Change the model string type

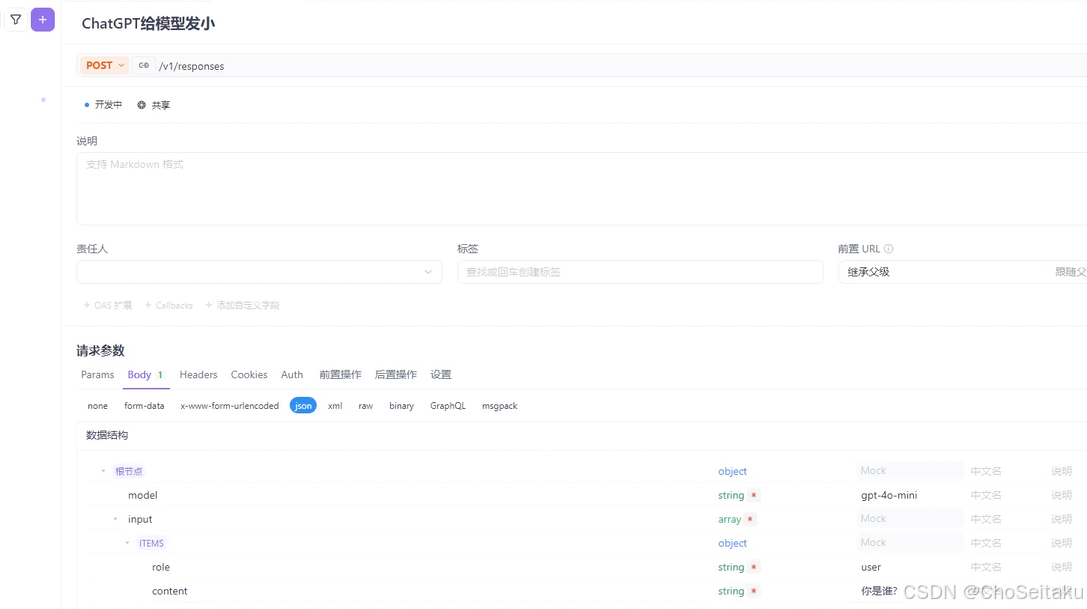pos(731,495)
